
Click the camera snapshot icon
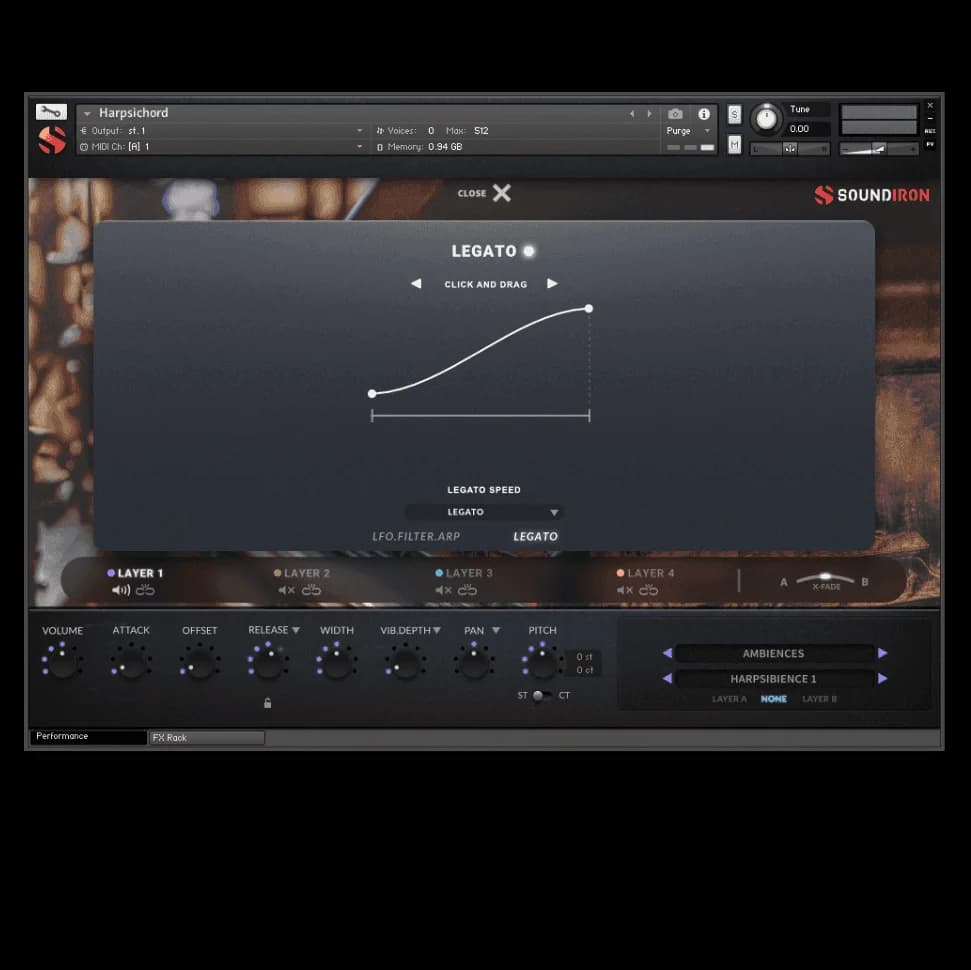(x=675, y=114)
